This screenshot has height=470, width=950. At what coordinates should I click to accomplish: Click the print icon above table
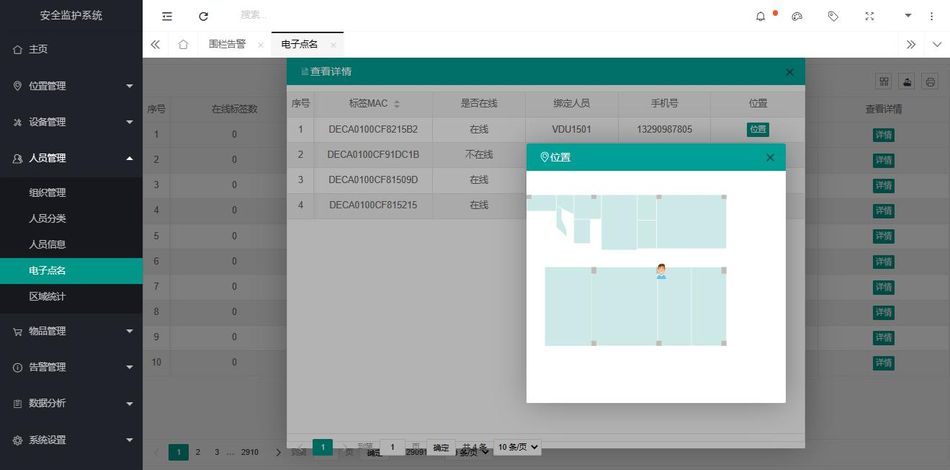(930, 82)
